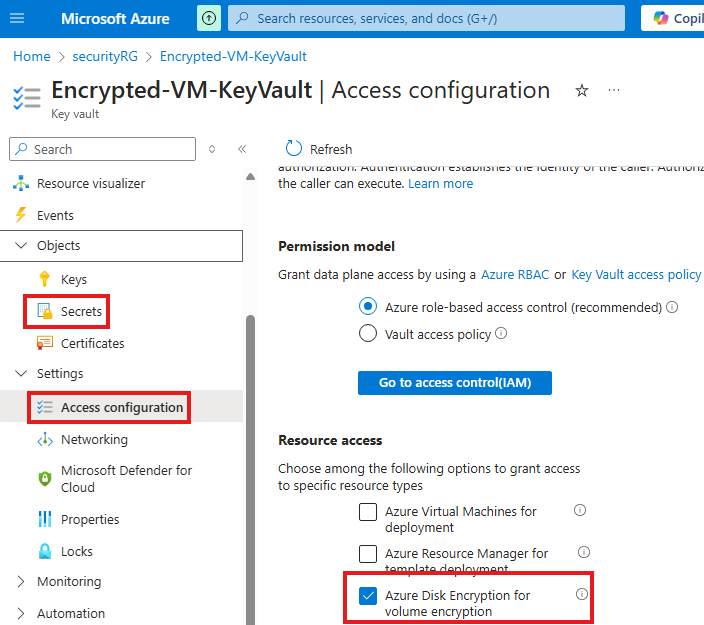Click the global search resources field
The width and height of the screenshot is (704, 625).
[426, 18]
